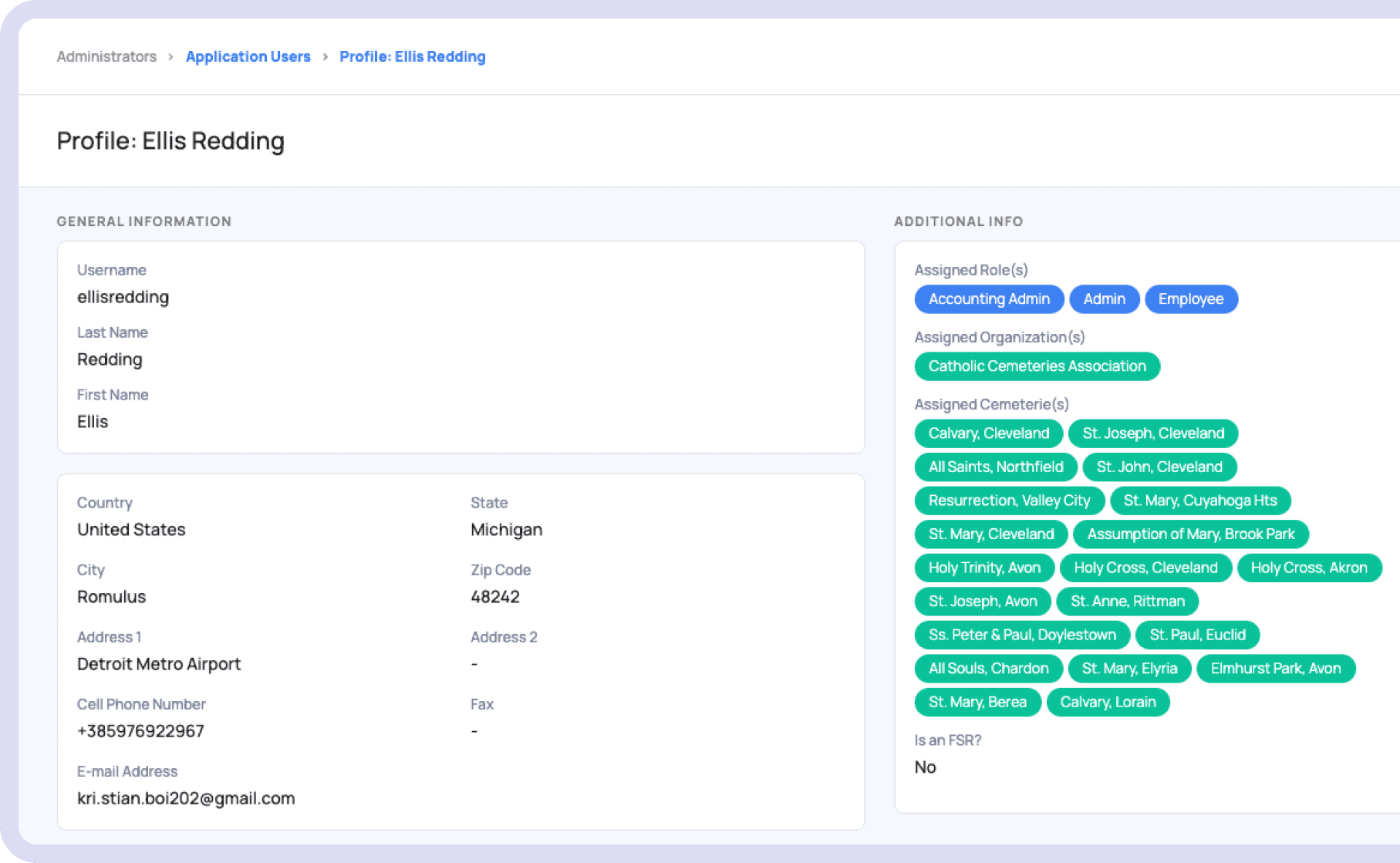Viewport: 1400px width, 863px height.
Task: Click the E-mail Address label
Action: click(x=127, y=771)
